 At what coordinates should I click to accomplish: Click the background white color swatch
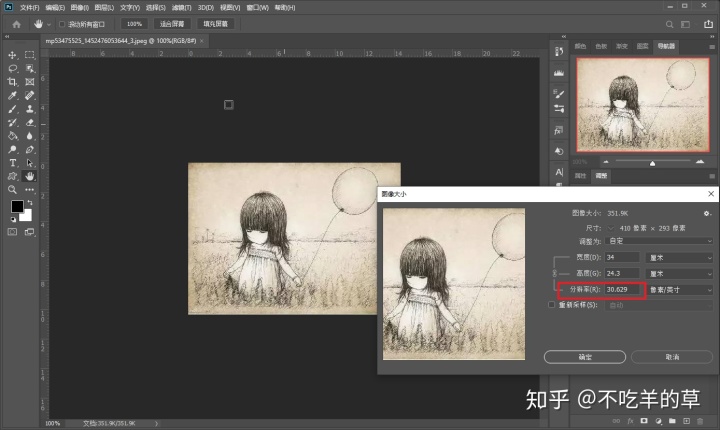click(27, 216)
